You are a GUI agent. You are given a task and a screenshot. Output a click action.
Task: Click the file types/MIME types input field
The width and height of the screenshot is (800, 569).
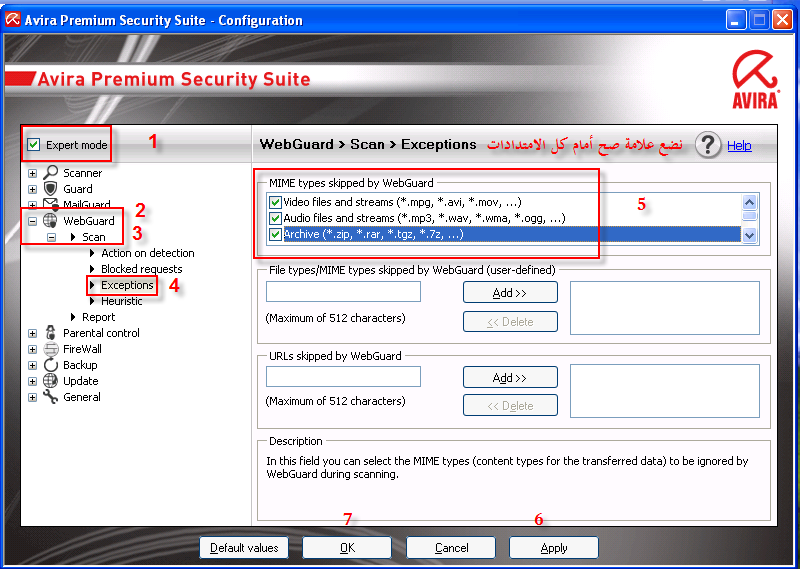[x=343, y=291]
